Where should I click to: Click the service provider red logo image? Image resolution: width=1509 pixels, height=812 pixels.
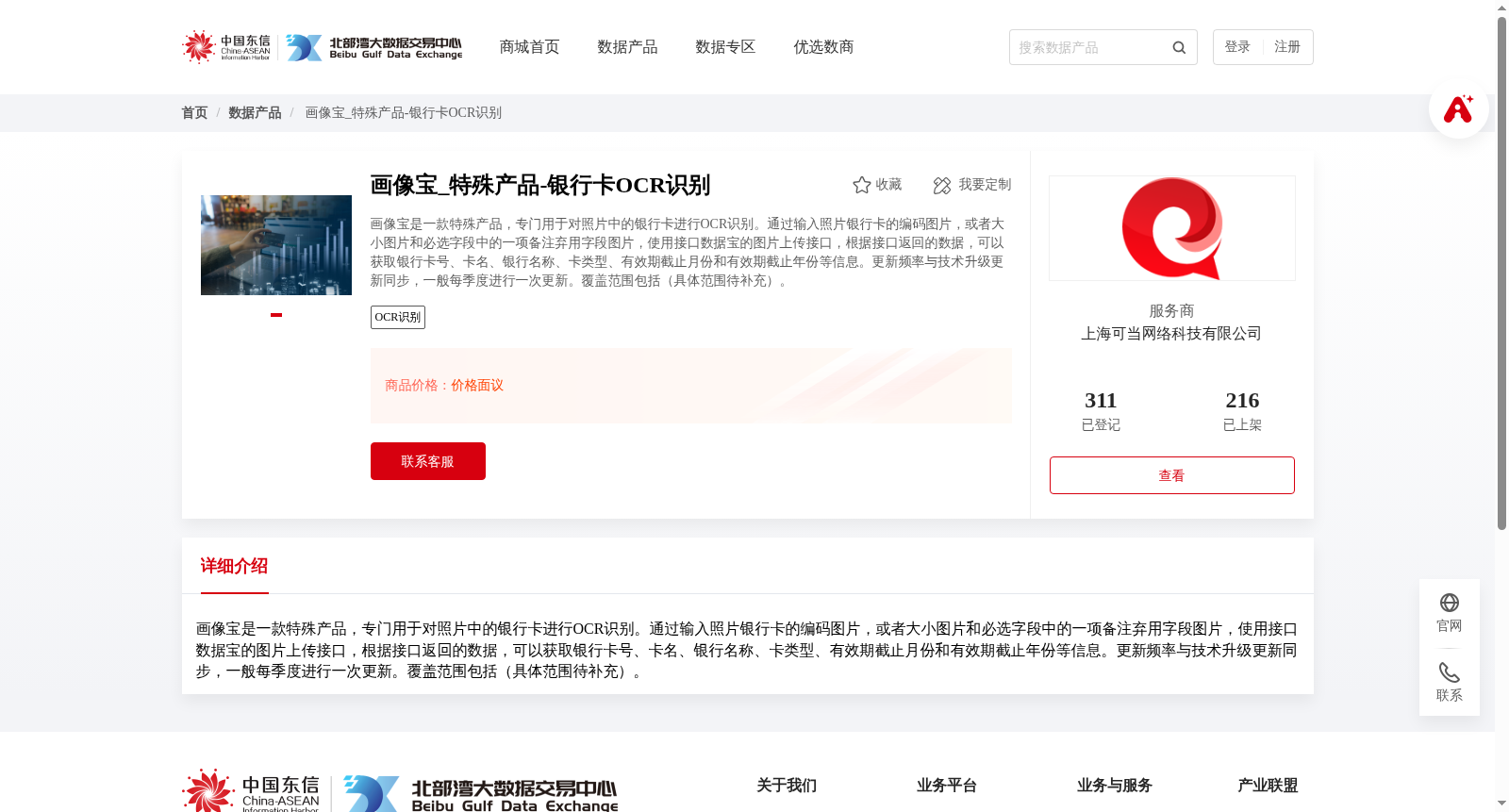pyautogui.click(x=1172, y=228)
